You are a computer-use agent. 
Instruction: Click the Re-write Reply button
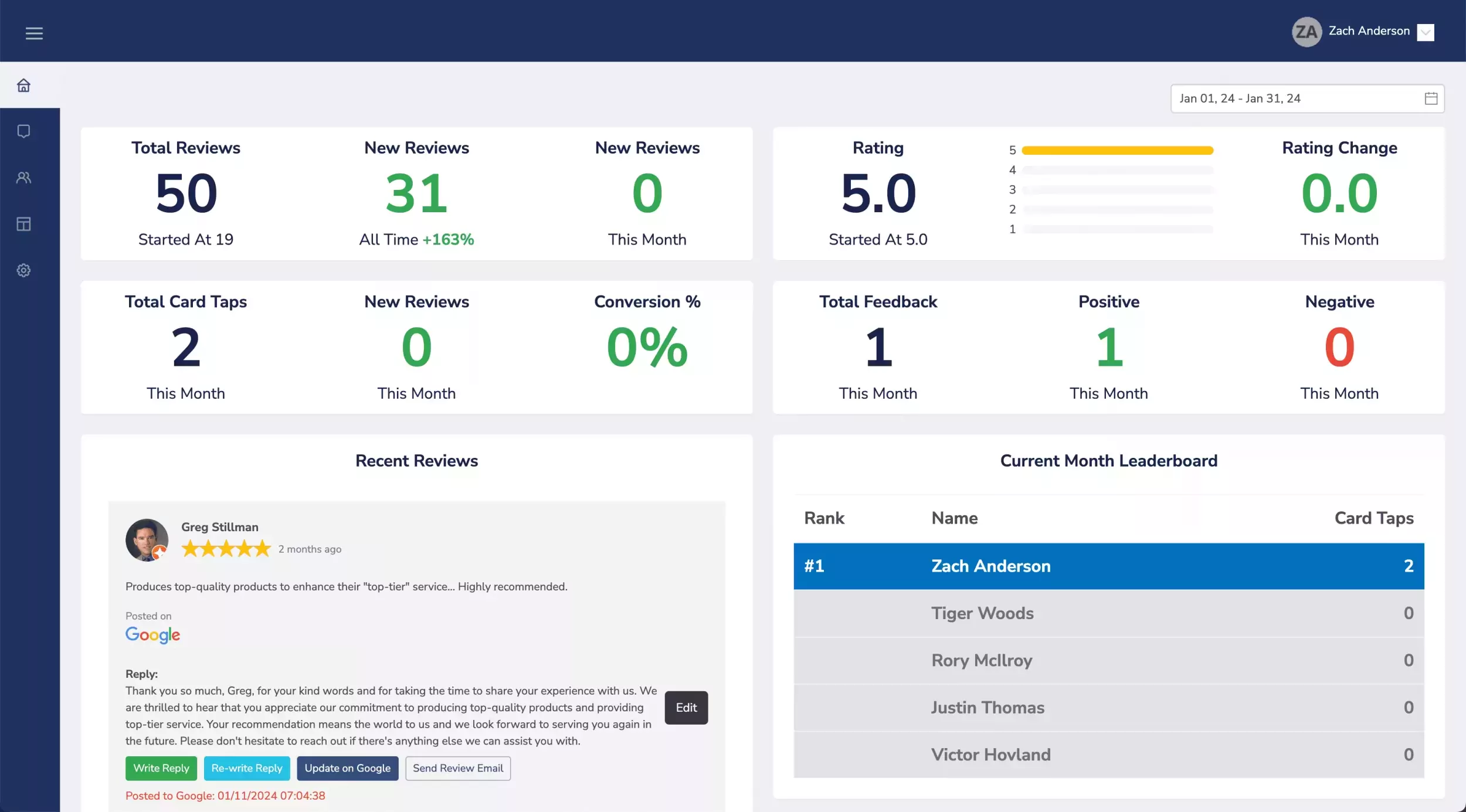pos(247,768)
